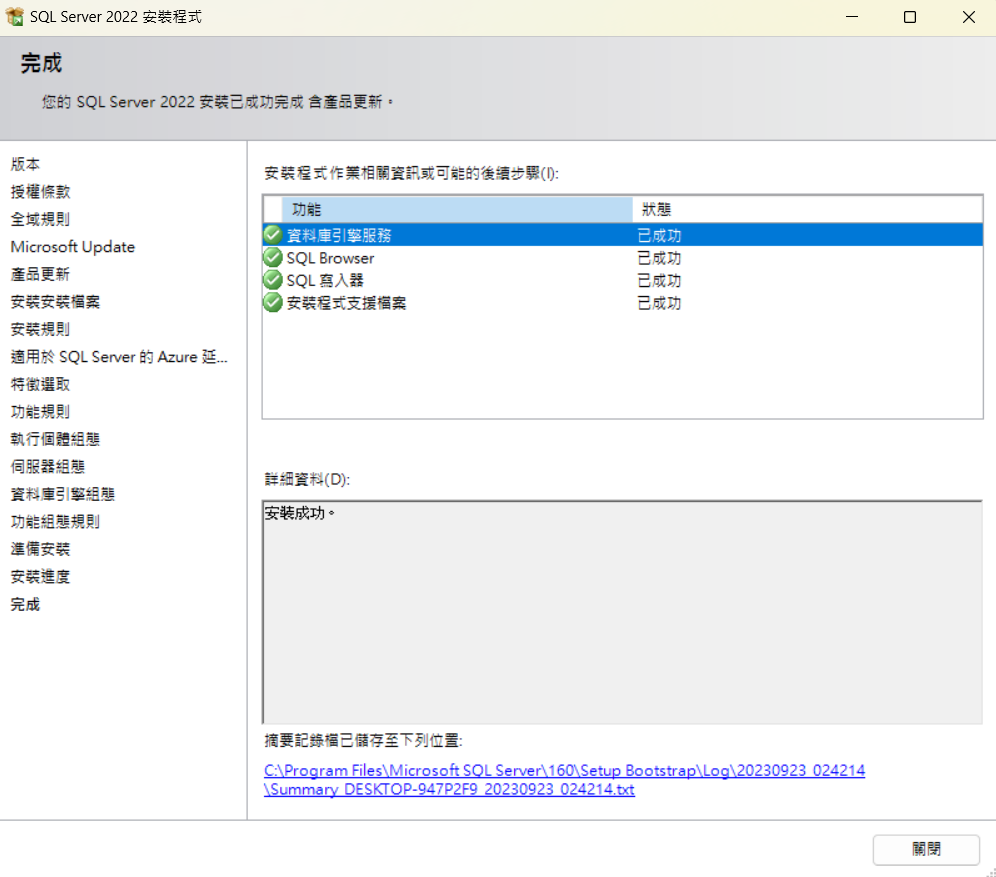Click inside the 詳細資料 text box
Viewport: 996px width, 877px height.
(622, 612)
